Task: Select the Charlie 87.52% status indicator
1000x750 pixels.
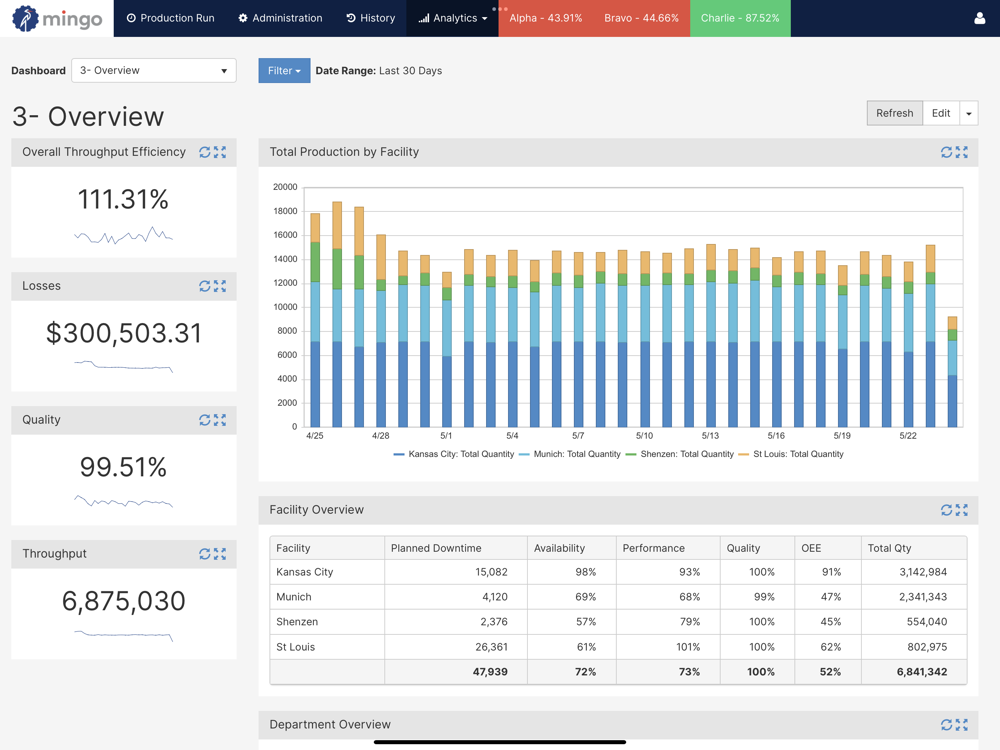Action: [740, 18]
